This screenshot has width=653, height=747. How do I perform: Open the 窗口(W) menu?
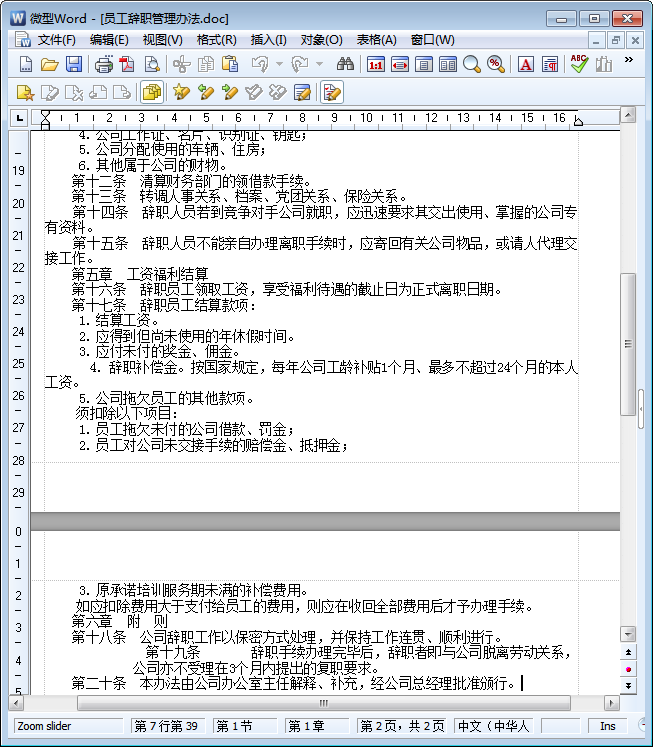(432, 40)
